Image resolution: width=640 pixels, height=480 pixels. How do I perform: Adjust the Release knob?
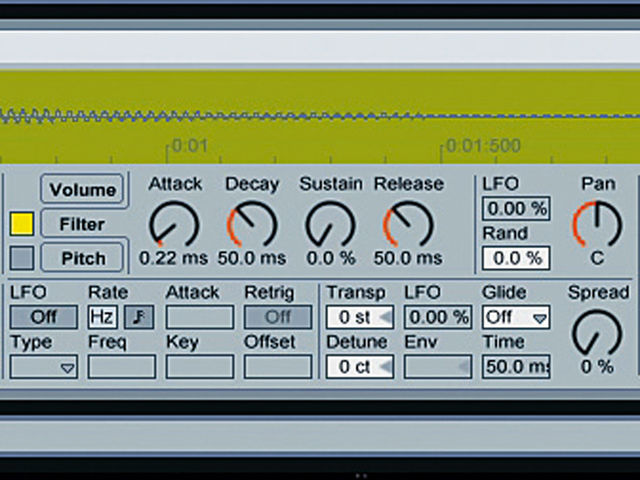[x=408, y=224]
